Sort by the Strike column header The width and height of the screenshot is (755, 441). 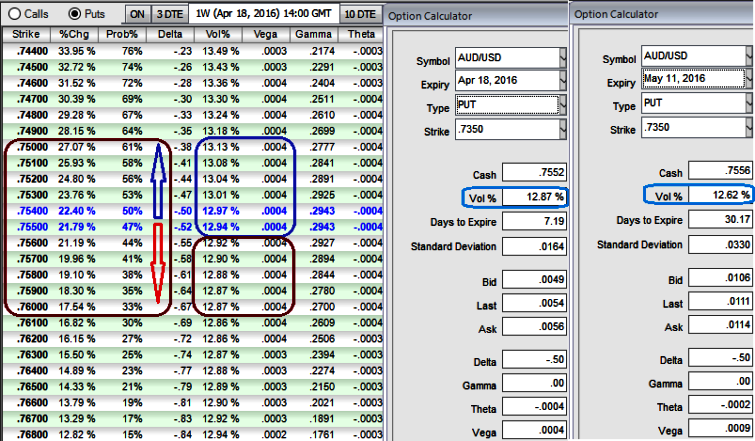coord(26,35)
